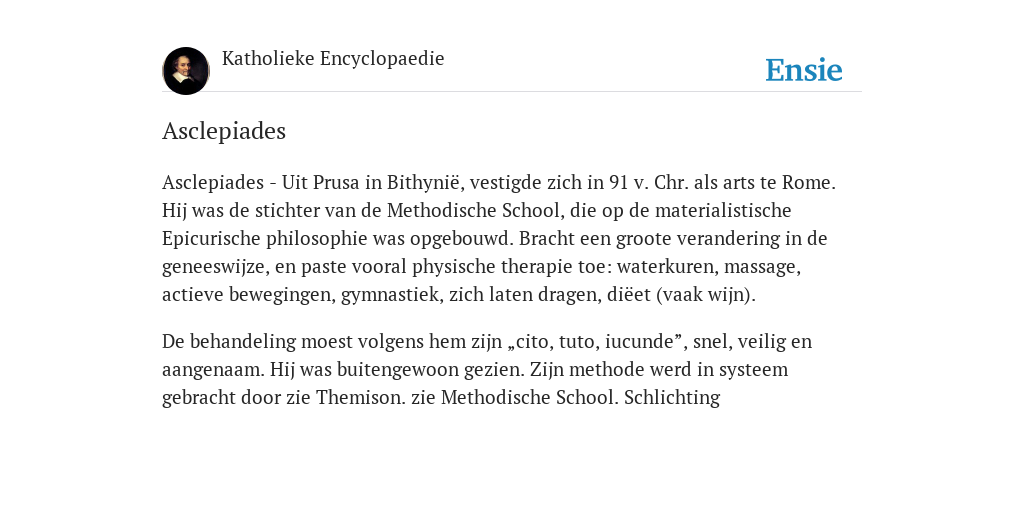
Task: Open the Katholieke Encyclopaedie author name
Action: [333, 58]
